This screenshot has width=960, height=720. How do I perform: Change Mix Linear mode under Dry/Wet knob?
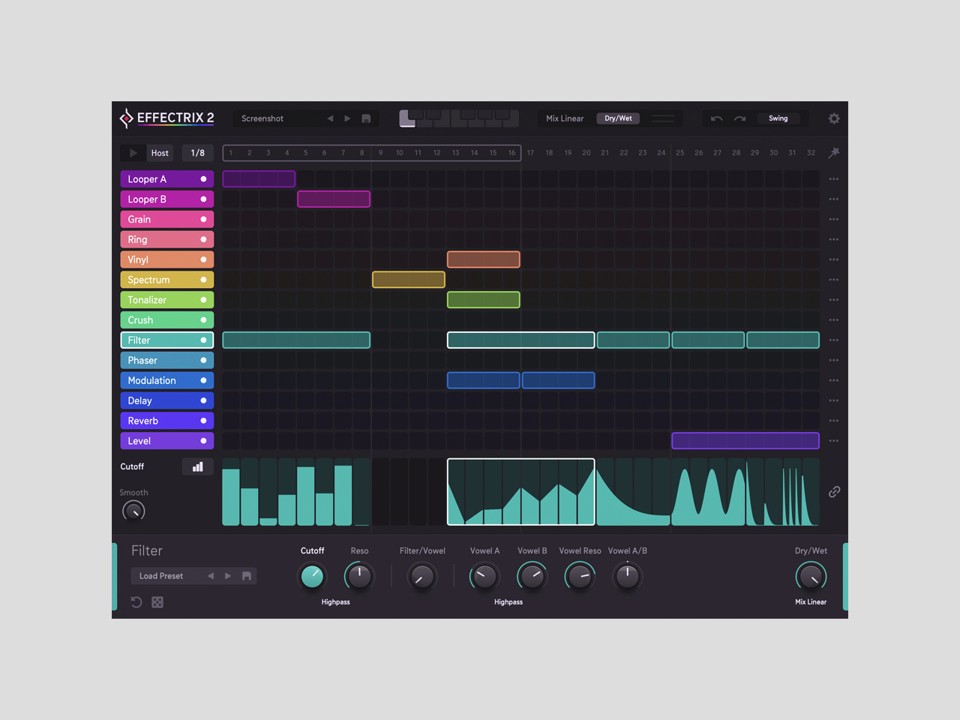[811, 602]
